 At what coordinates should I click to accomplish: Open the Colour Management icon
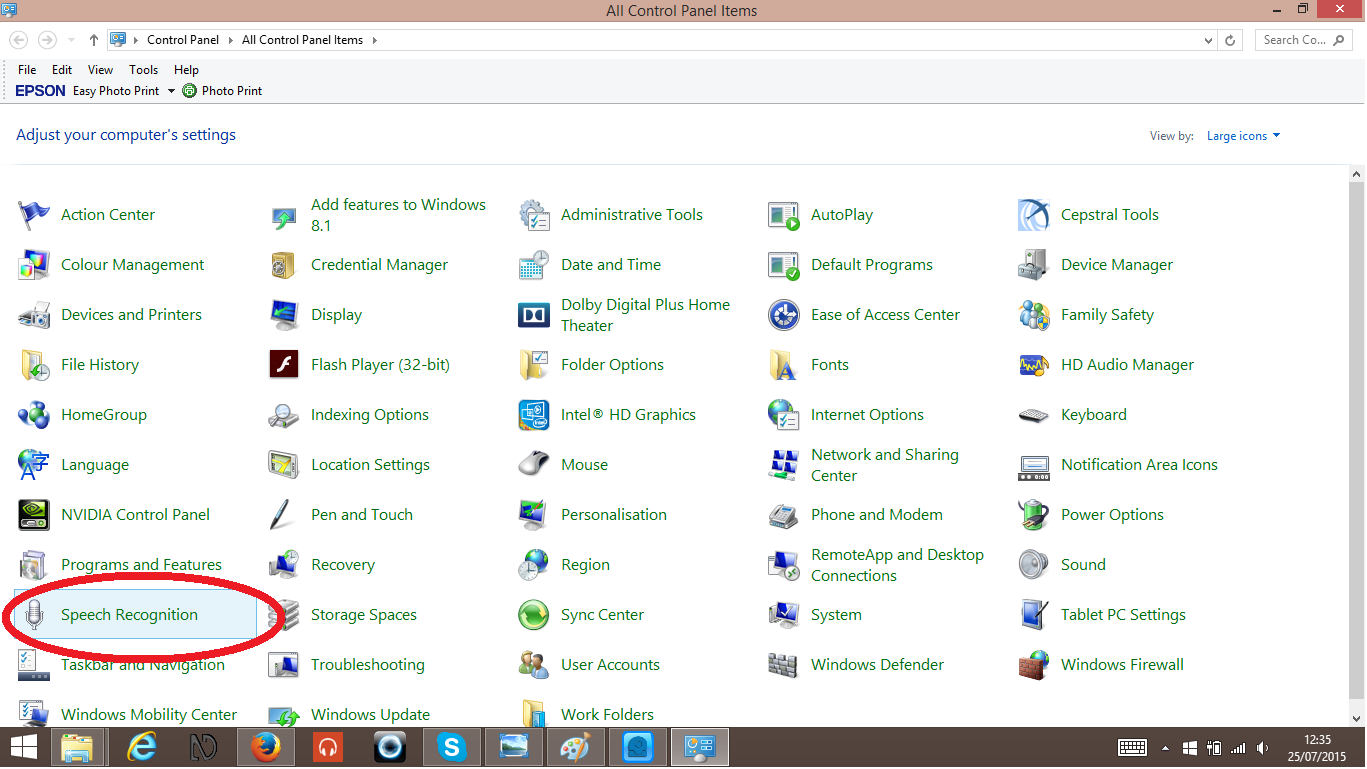(34, 265)
